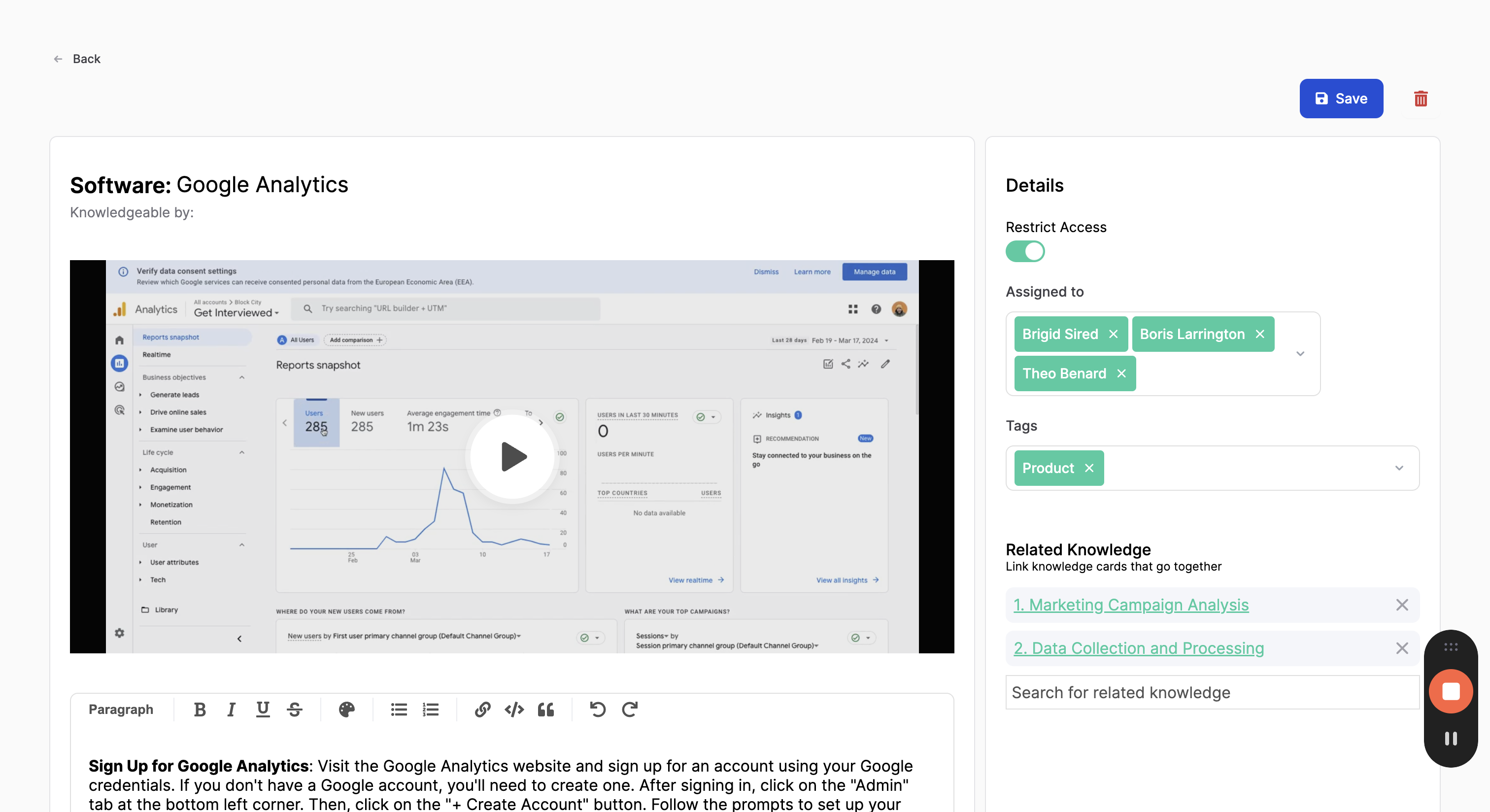Select Reports snapshot in sidebar

[x=193, y=337]
